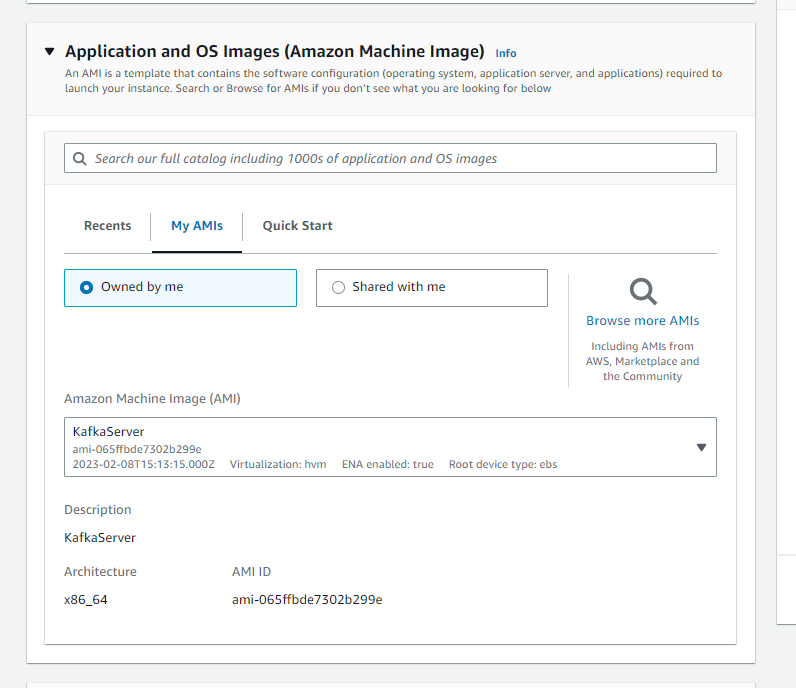Open the Info link beside the heading

coord(506,53)
